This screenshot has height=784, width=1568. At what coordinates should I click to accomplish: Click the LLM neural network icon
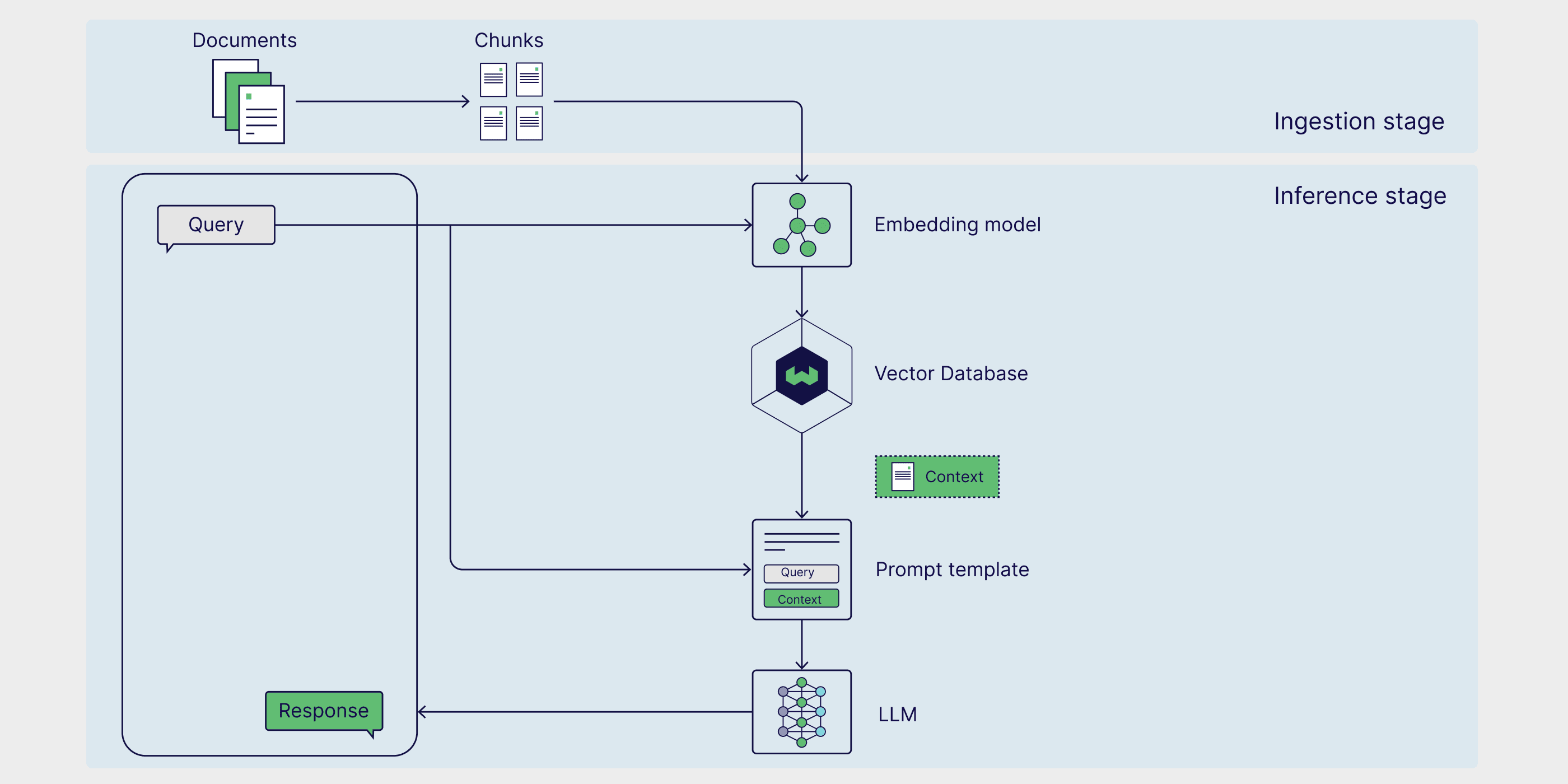[802, 712]
